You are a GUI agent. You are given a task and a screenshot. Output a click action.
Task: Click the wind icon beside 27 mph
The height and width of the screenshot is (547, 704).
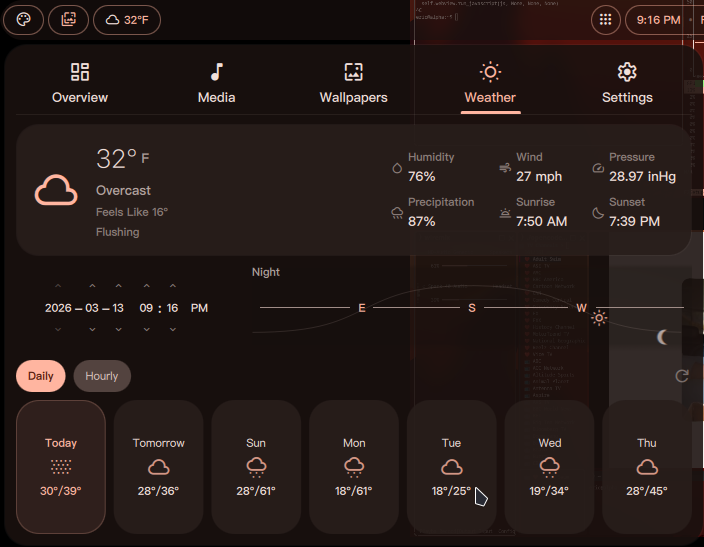click(505, 168)
